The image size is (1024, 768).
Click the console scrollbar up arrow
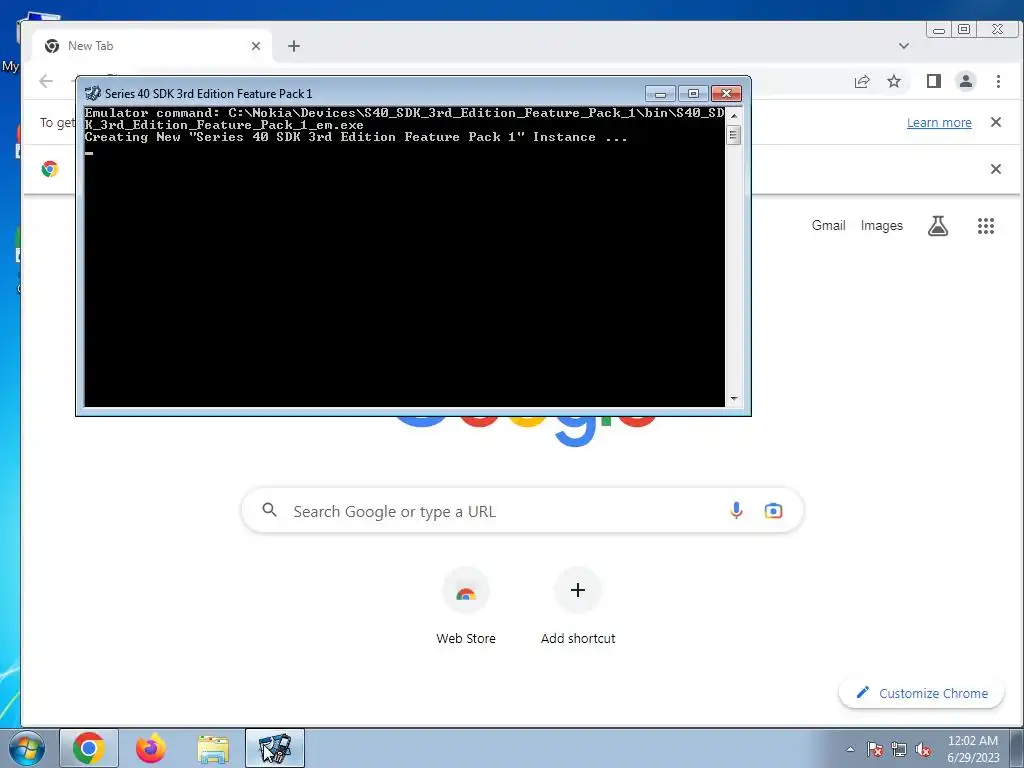(x=734, y=116)
